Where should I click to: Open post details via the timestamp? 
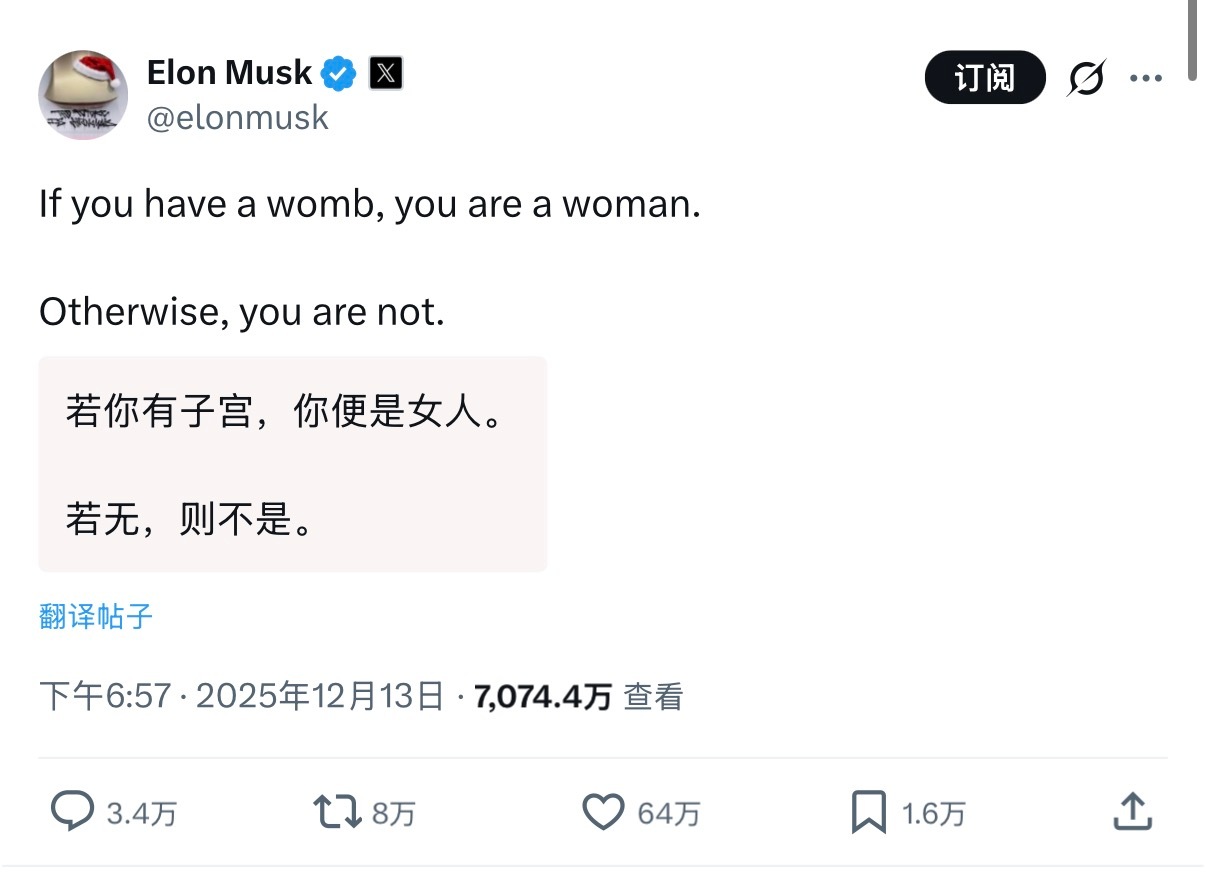pyautogui.click(x=240, y=695)
